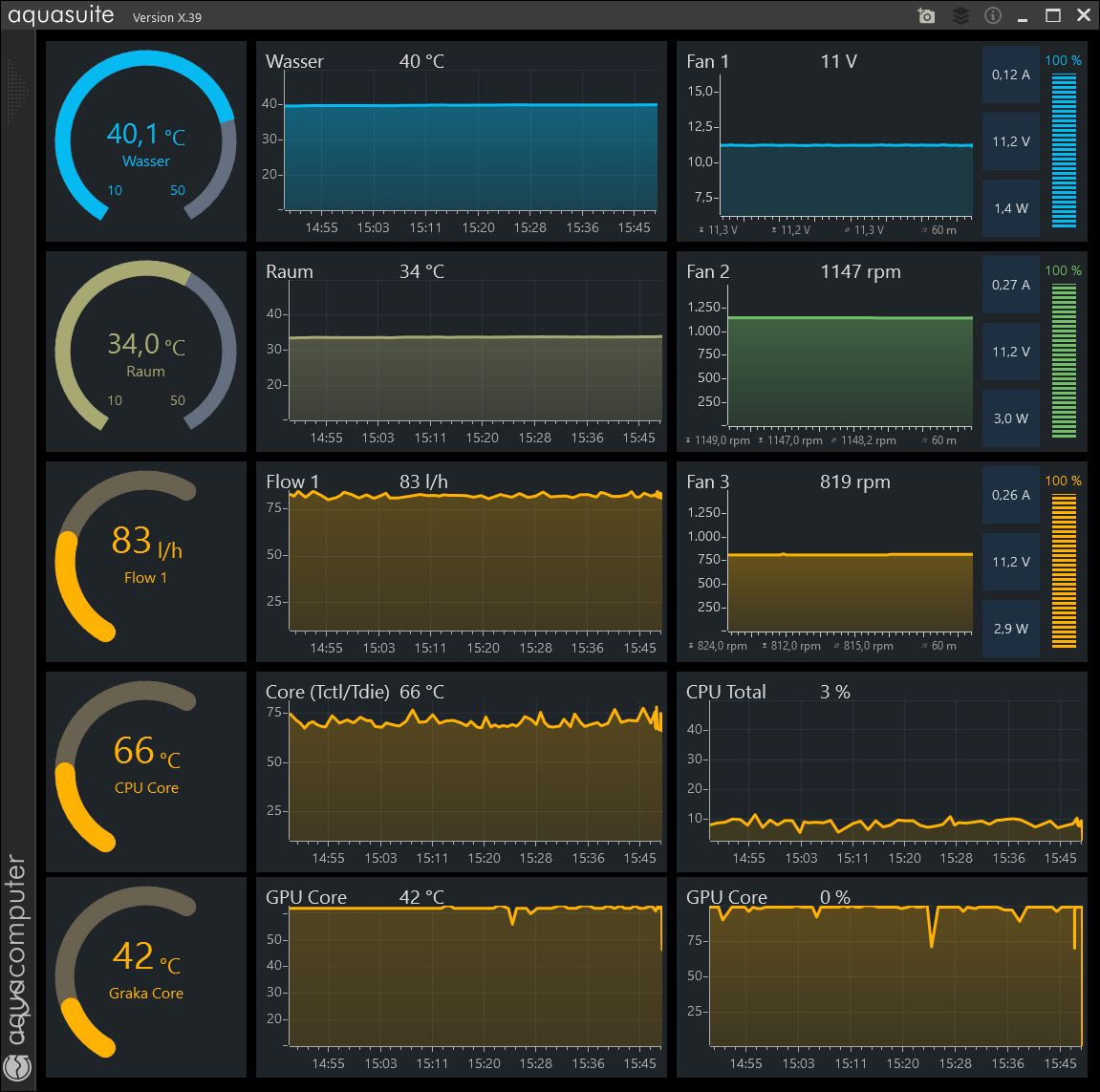Screen dimensions: 1100x1092
Task: Select the Flow 1 83 l/h gauge
Action: [146, 561]
